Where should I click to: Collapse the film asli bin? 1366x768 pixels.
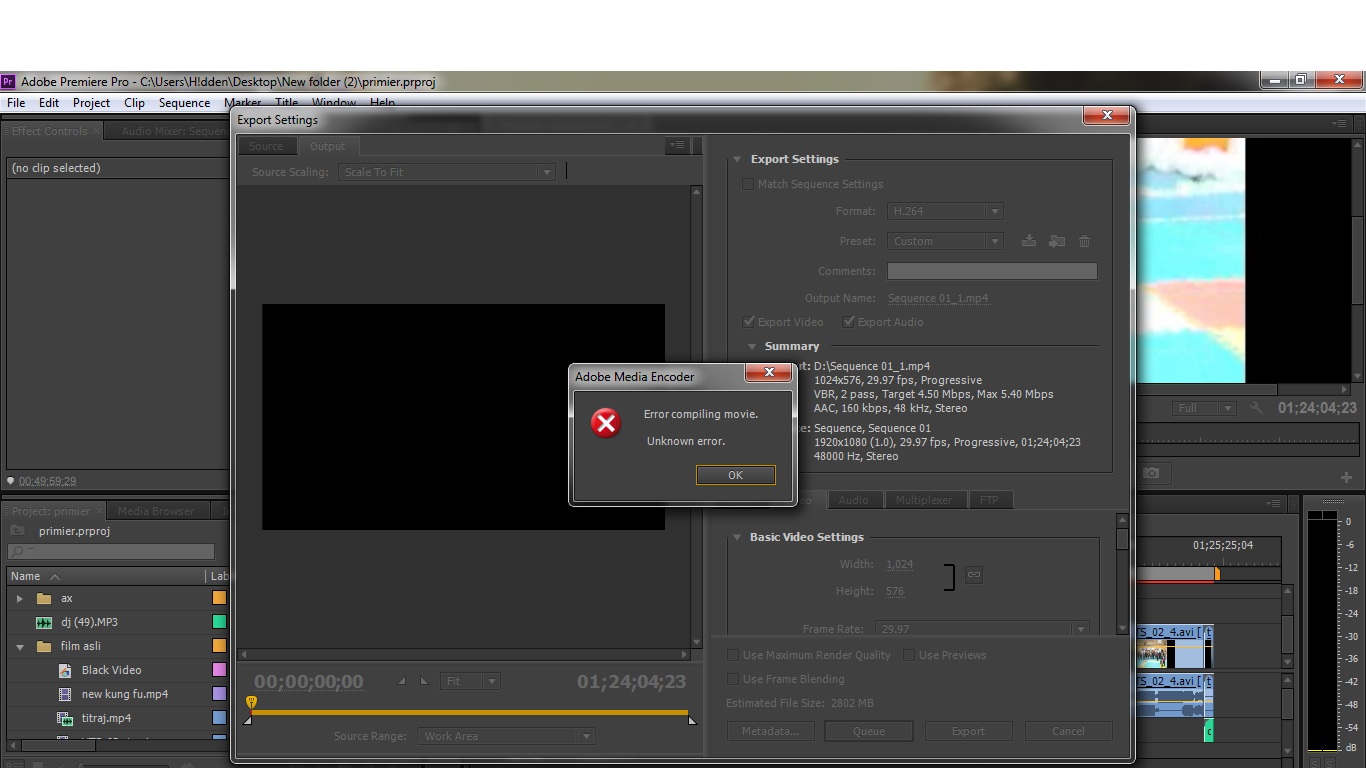(19, 646)
